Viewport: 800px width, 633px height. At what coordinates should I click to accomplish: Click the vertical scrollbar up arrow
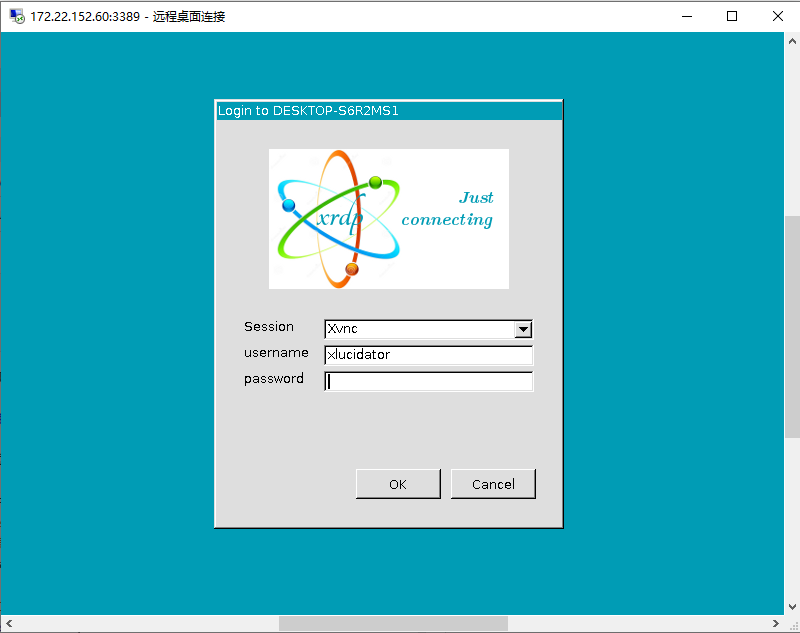[792, 41]
